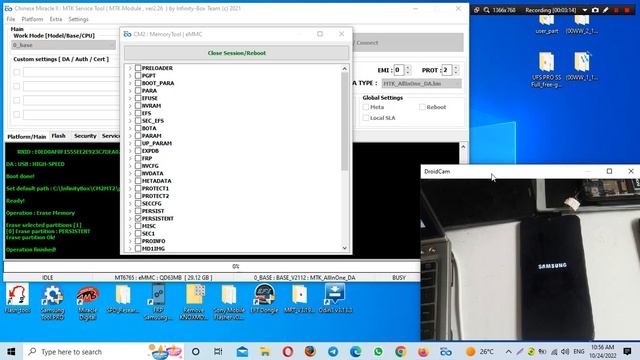
Task: Open File Explorer from taskbar
Action: tap(265, 351)
